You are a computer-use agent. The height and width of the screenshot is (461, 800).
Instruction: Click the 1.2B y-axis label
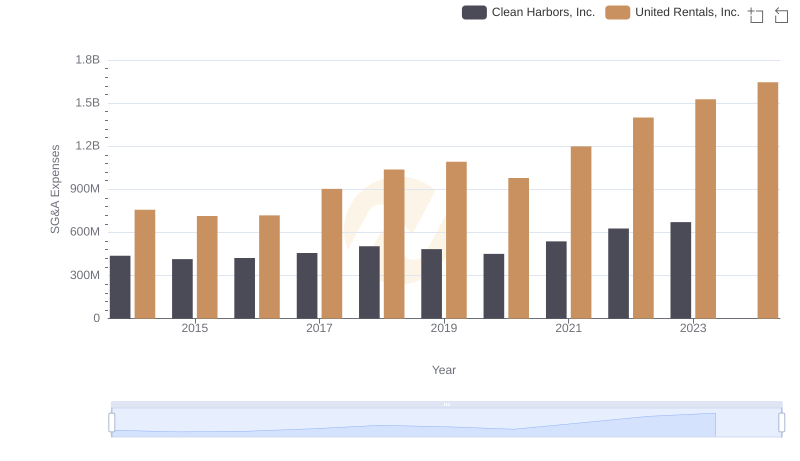87,146
